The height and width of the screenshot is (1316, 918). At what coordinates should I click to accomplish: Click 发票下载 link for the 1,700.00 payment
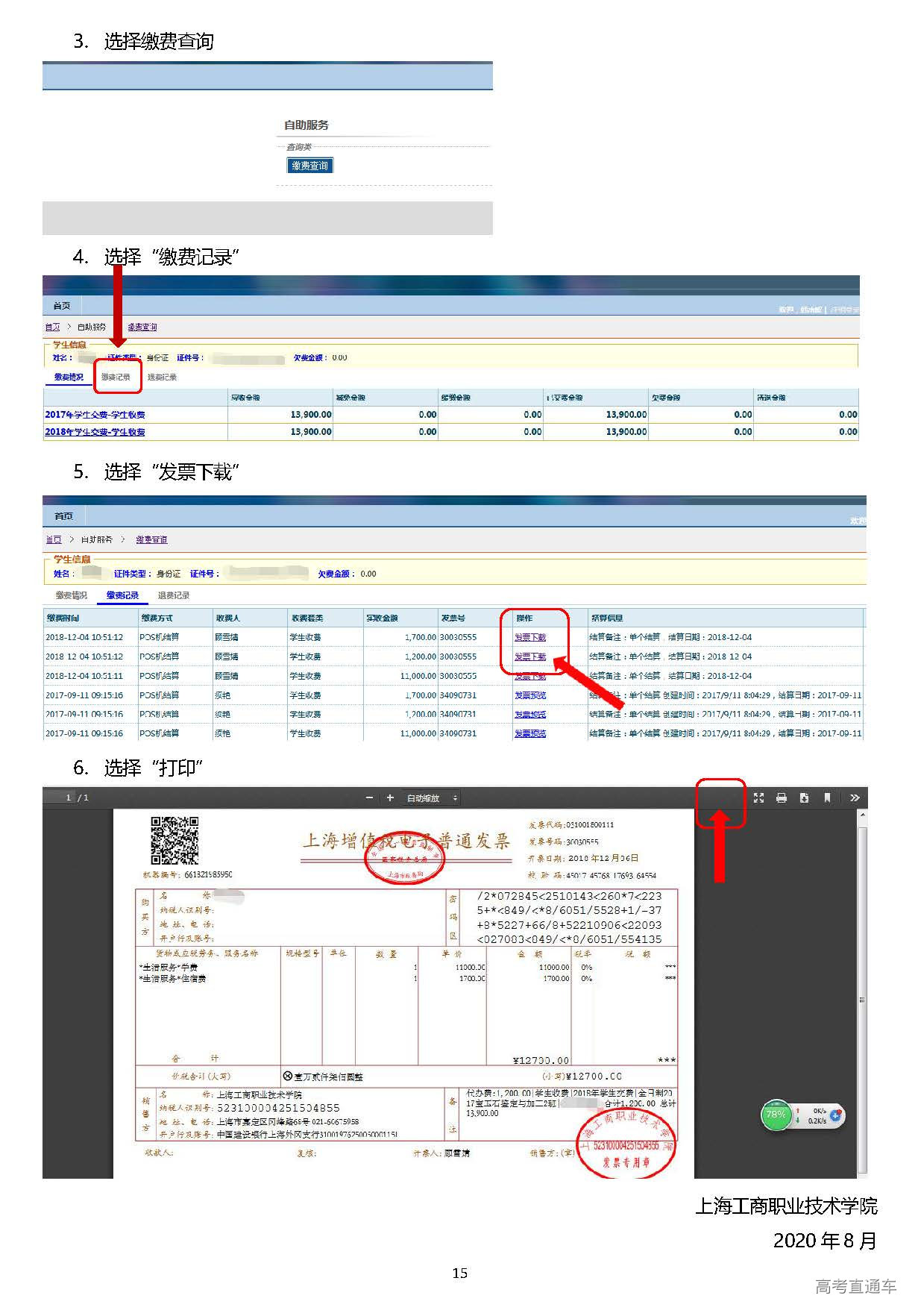click(530, 637)
